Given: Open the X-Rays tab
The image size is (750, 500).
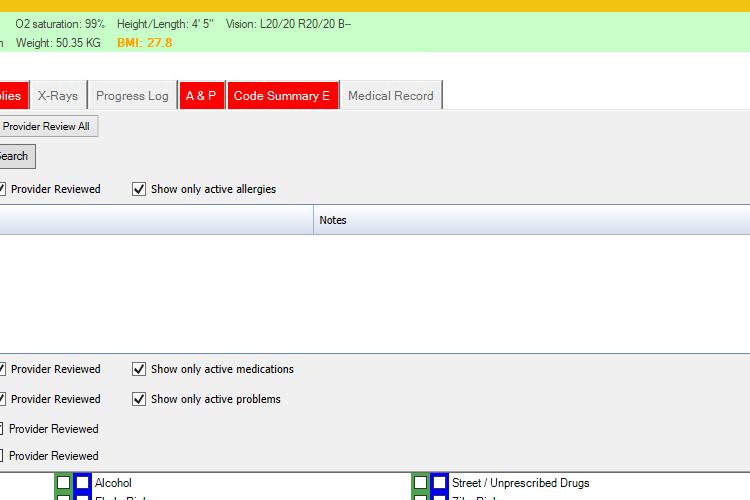Looking at the screenshot, I should point(58,95).
